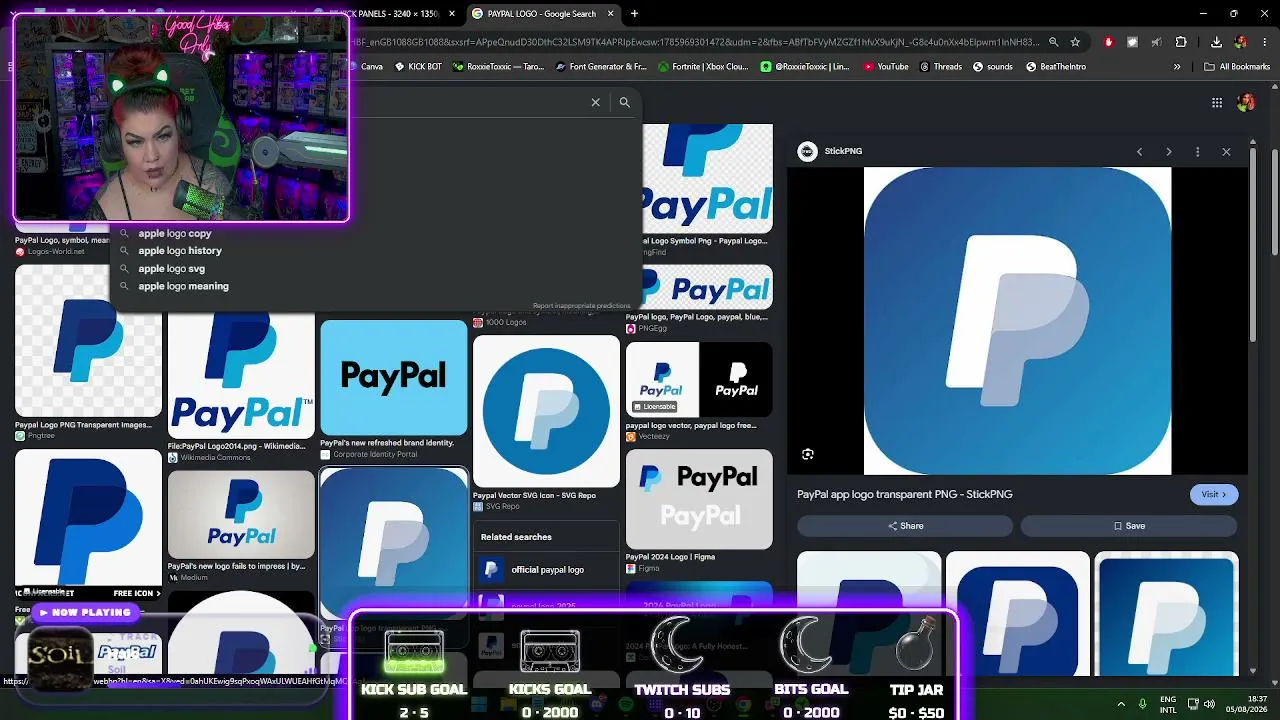Open the All Bookmarks folder

point(1237,67)
